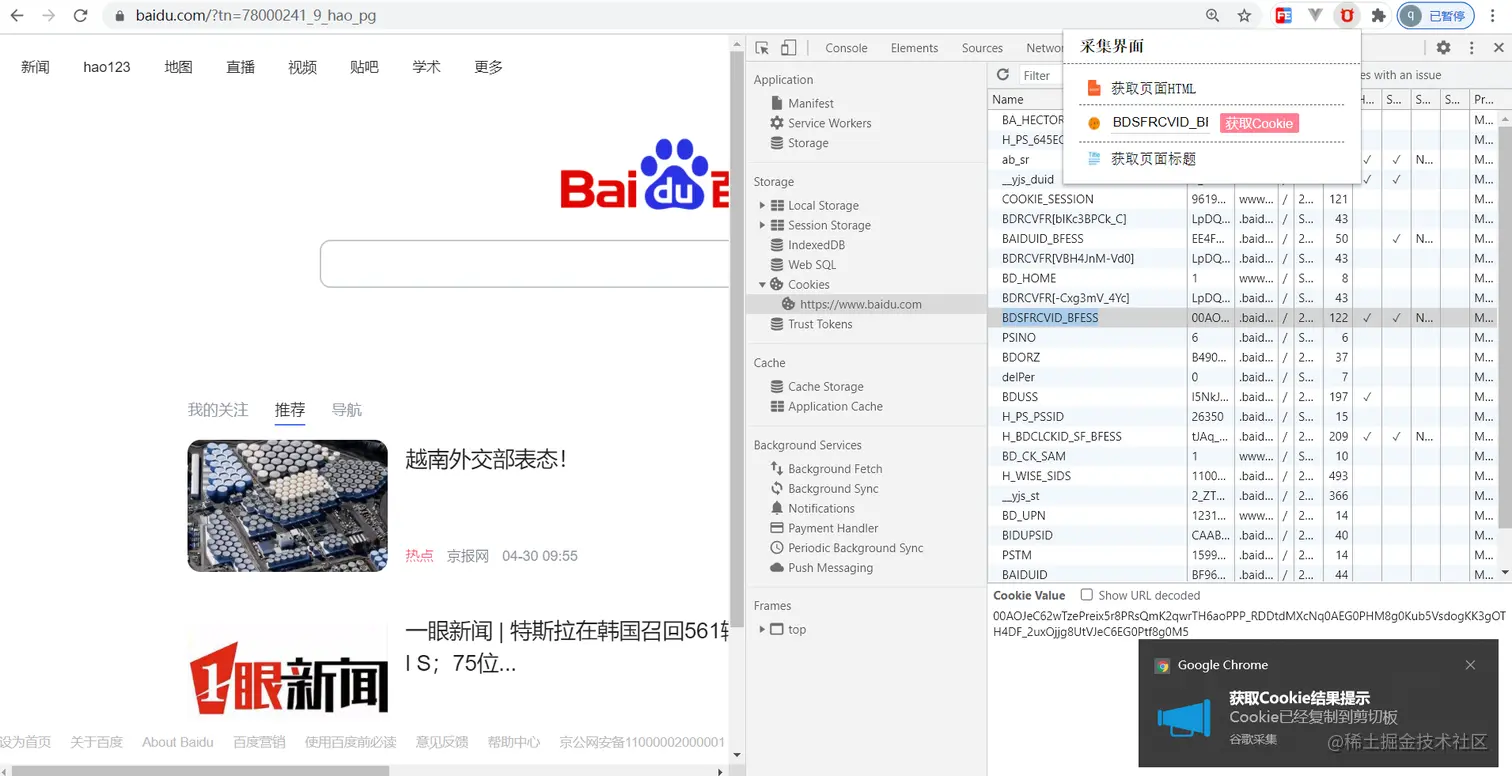Click the Baidu search input box
This screenshot has height=776, width=1512.
click(525, 264)
